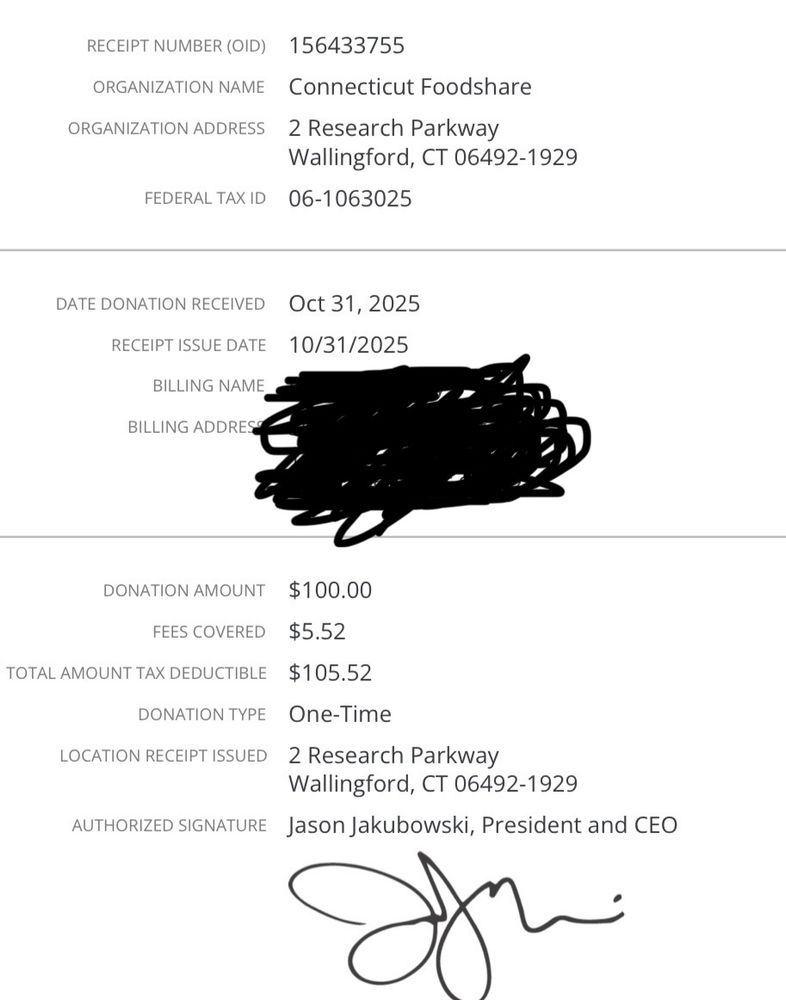Click the handwritten signature image
Screen dimensions: 786x1000
(x=456, y=925)
